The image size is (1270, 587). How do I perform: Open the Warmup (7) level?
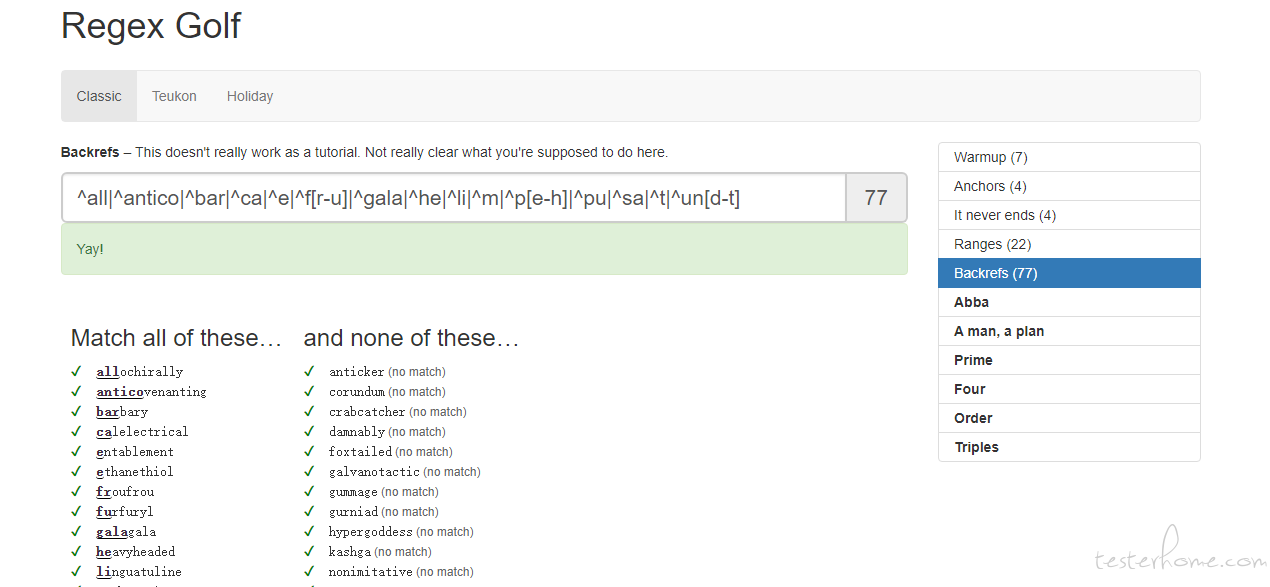coord(1069,157)
